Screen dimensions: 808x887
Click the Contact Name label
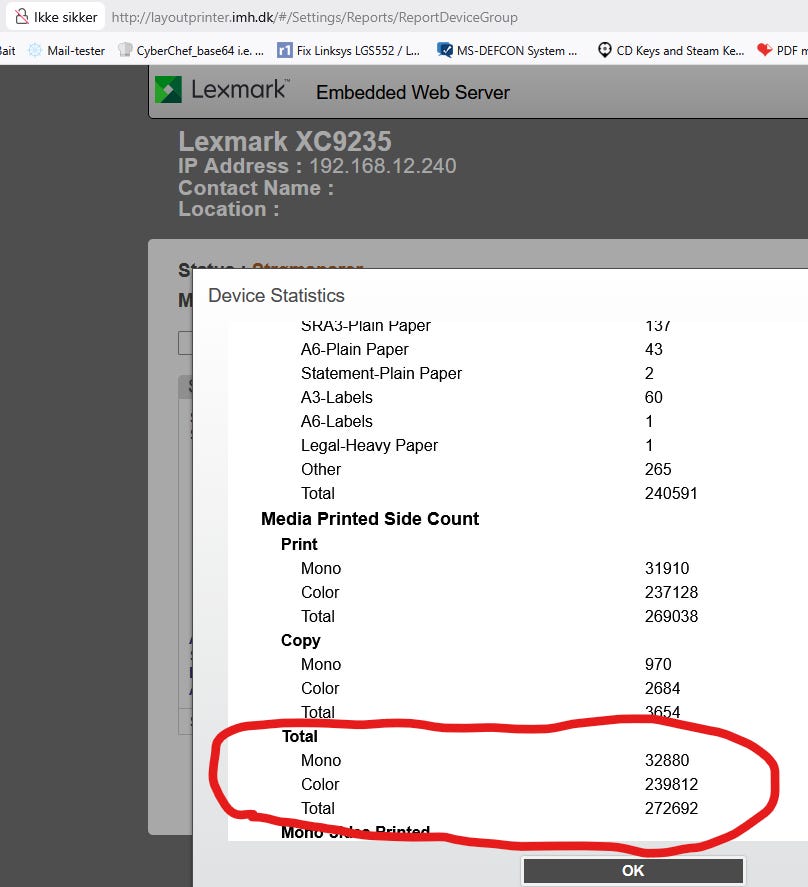[256, 188]
